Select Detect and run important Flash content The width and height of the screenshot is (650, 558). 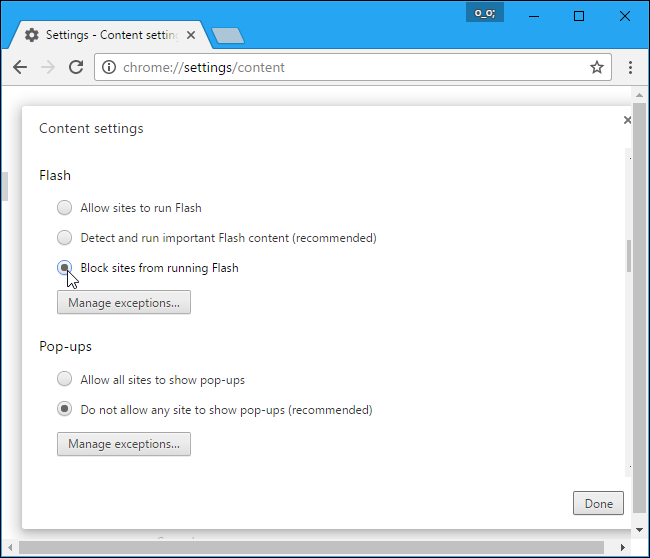click(x=64, y=238)
